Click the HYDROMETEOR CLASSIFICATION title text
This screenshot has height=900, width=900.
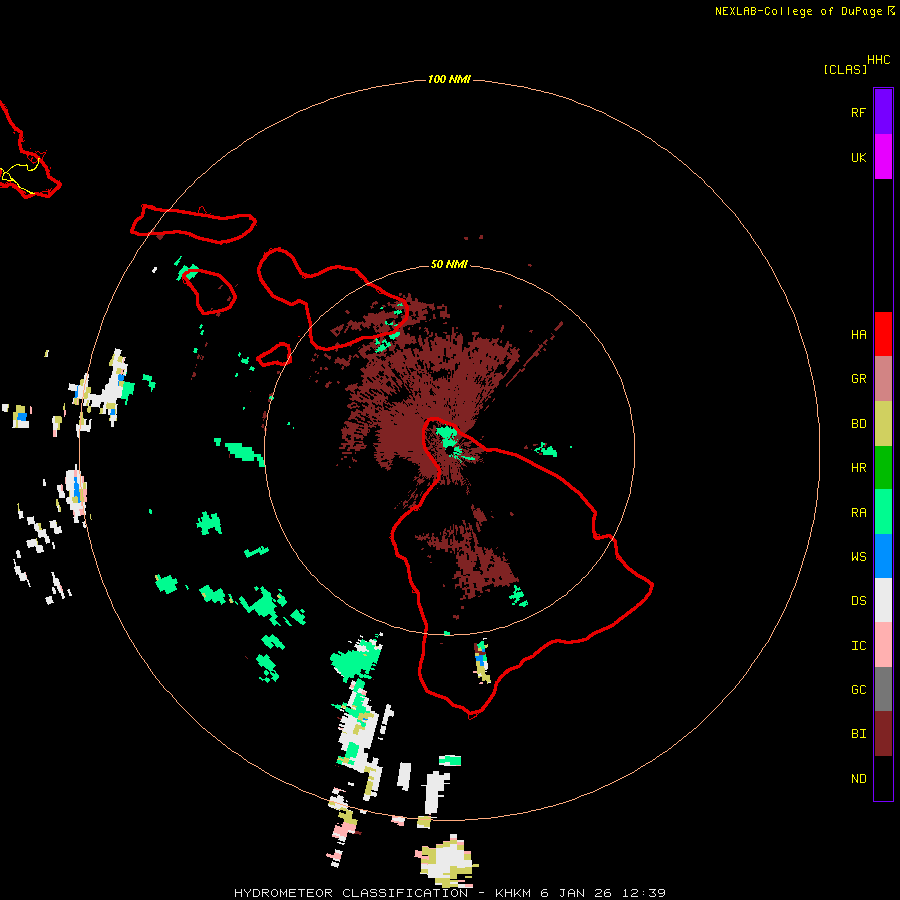point(351,893)
